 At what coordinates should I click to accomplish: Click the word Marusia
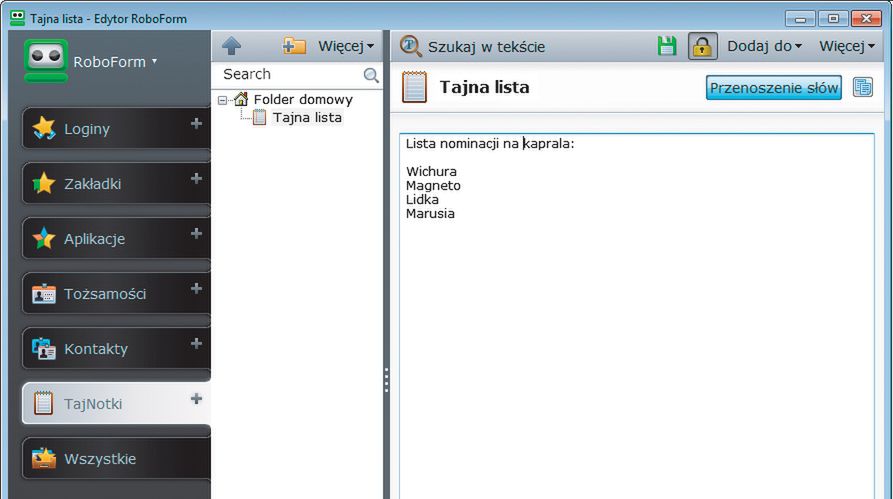[x=430, y=214]
